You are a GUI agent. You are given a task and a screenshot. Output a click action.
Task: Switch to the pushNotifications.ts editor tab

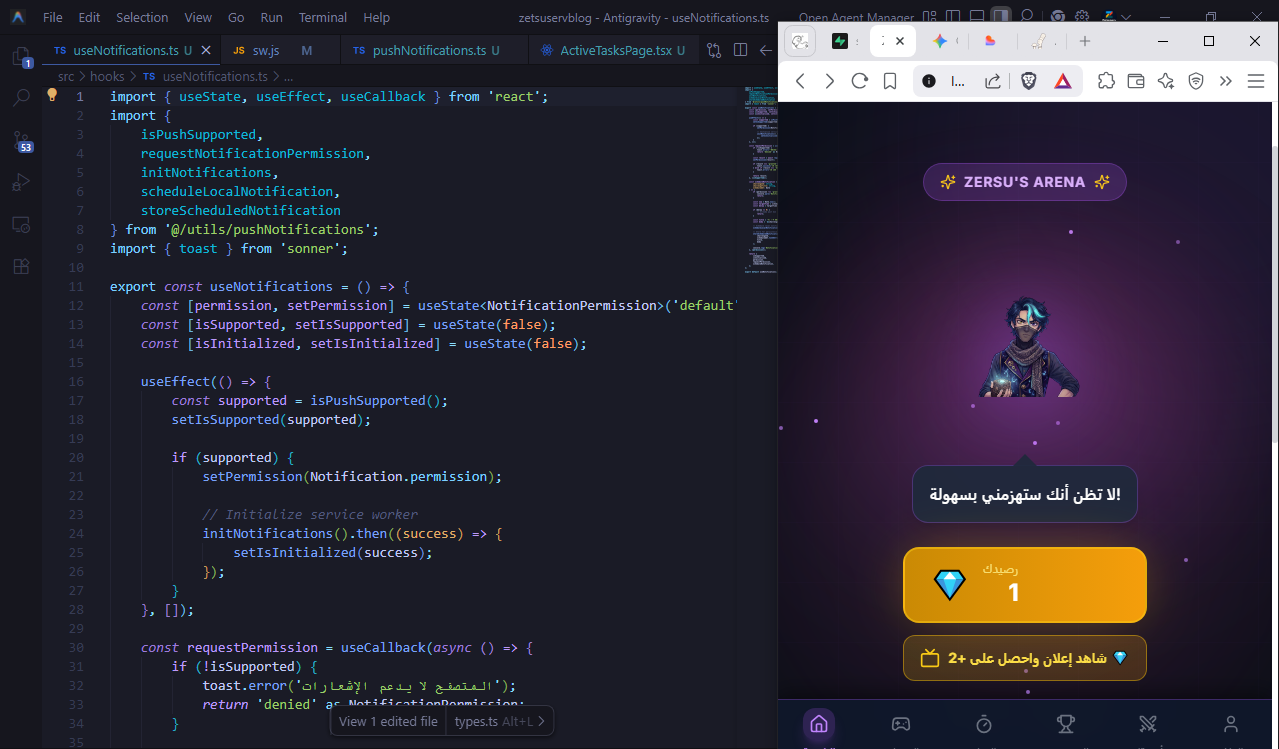coord(428,50)
